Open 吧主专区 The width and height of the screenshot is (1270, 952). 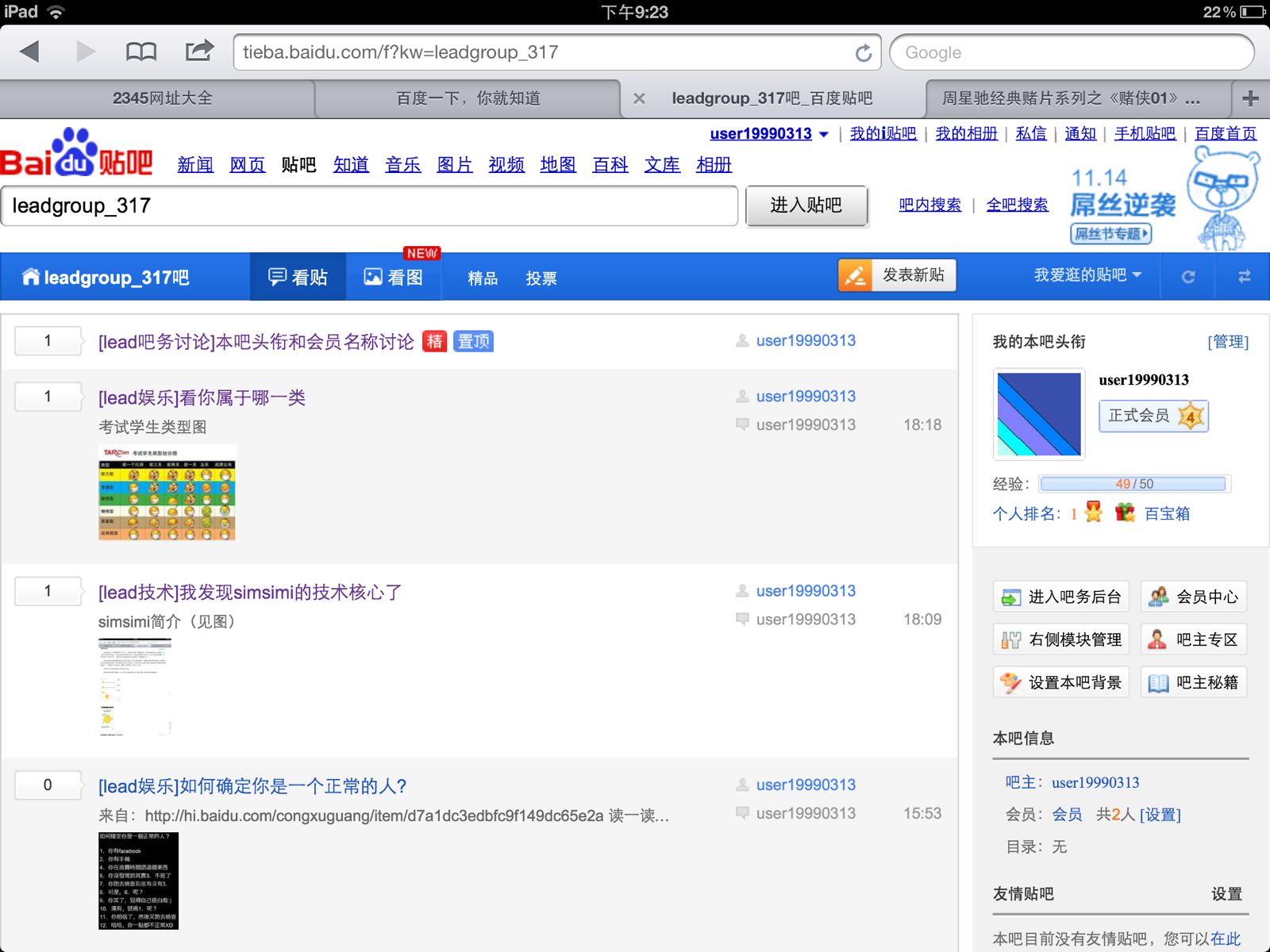[x=1194, y=639]
